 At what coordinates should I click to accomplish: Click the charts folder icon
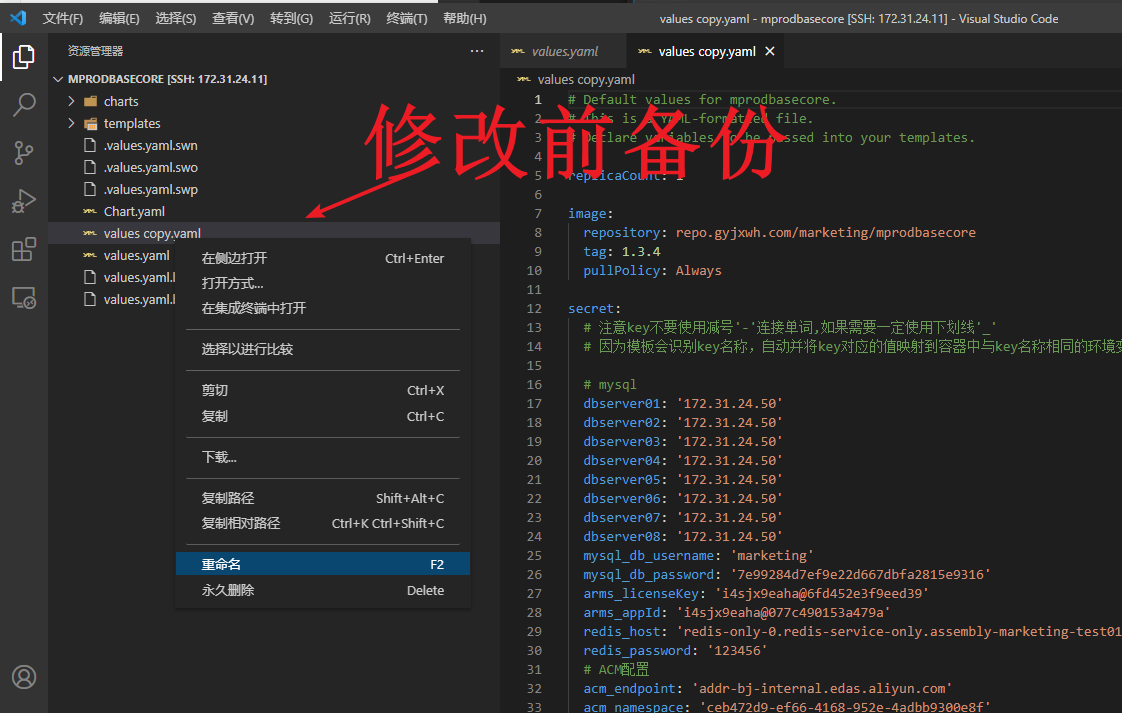click(90, 101)
